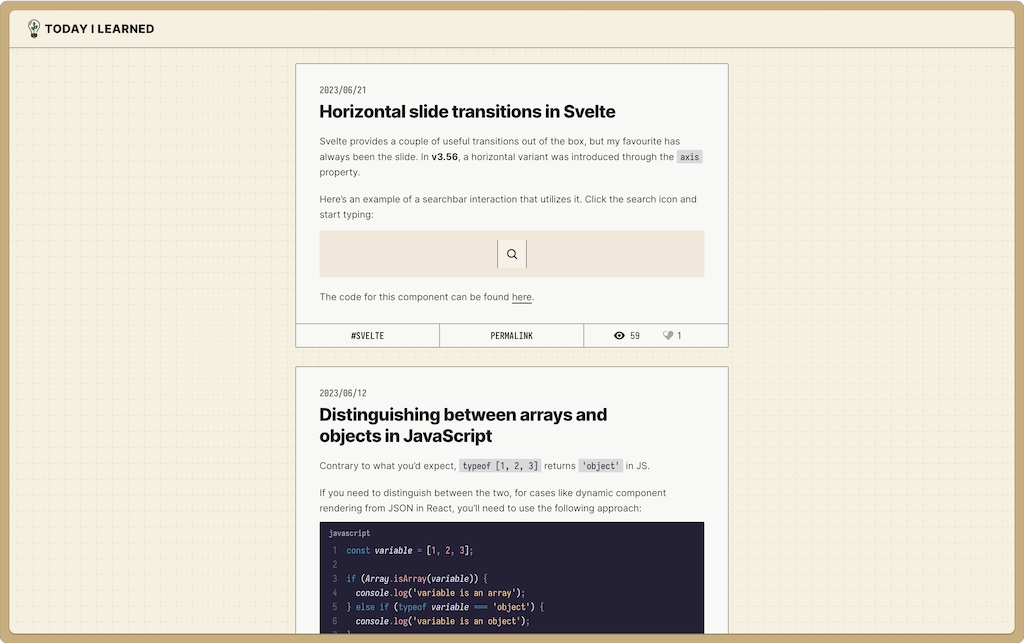Follow the 'here' link to component code
The image size is (1024, 643).
pos(521,297)
